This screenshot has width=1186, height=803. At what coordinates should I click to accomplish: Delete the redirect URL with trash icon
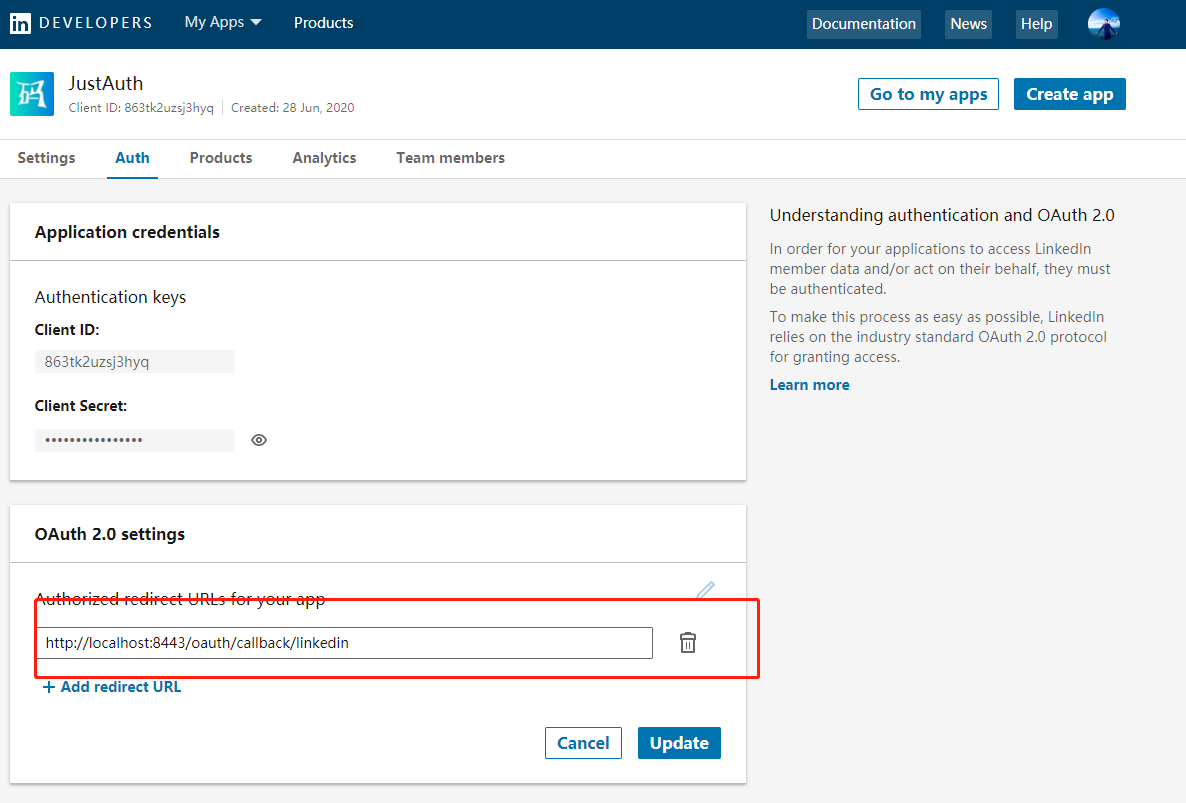point(688,643)
